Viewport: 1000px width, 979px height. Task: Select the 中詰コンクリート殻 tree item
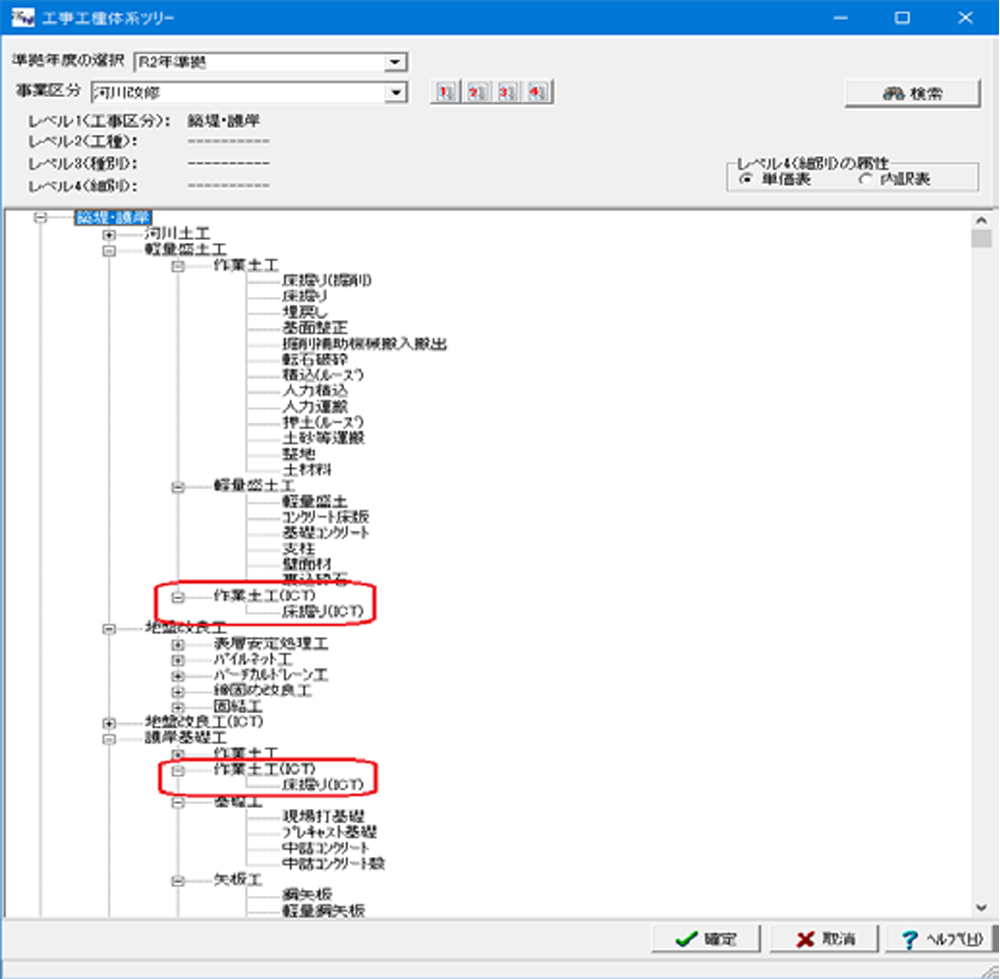click(334, 865)
